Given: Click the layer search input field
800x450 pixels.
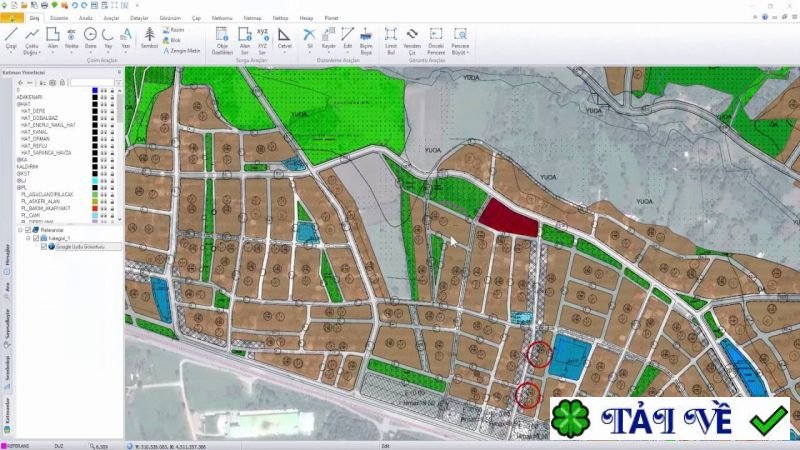Looking at the screenshot, I should [92, 82].
